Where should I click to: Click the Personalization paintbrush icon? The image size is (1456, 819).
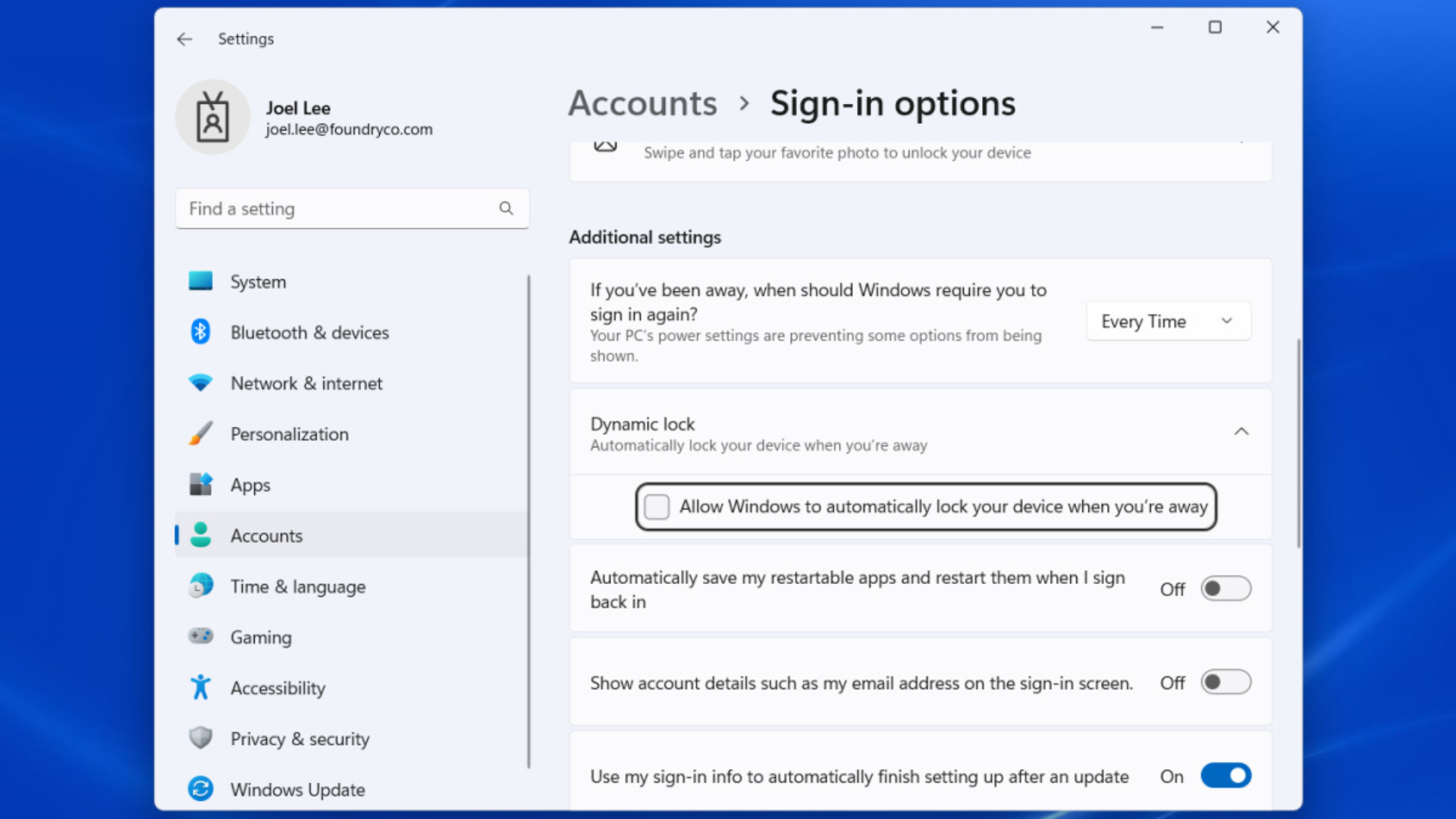pyautogui.click(x=200, y=434)
